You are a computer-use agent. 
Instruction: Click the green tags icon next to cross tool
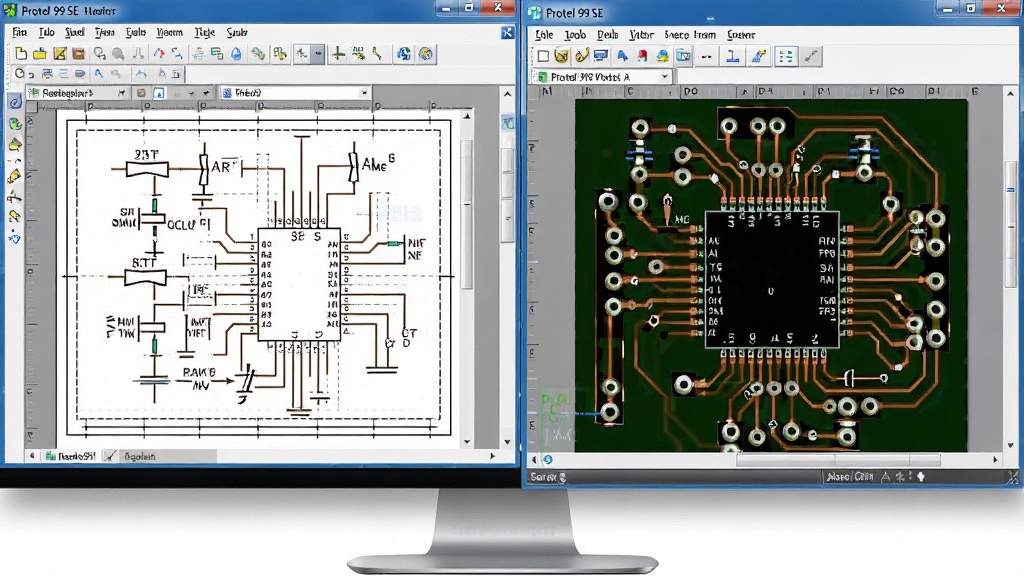pos(358,54)
